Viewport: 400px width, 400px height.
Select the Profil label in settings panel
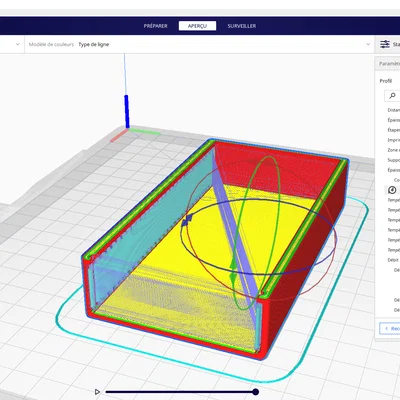(x=386, y=81)
